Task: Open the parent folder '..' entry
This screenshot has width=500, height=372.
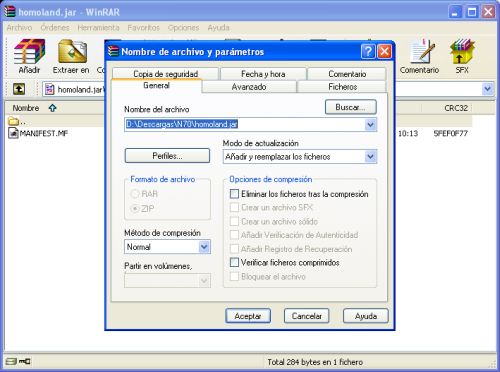Action: pos(16,121)
